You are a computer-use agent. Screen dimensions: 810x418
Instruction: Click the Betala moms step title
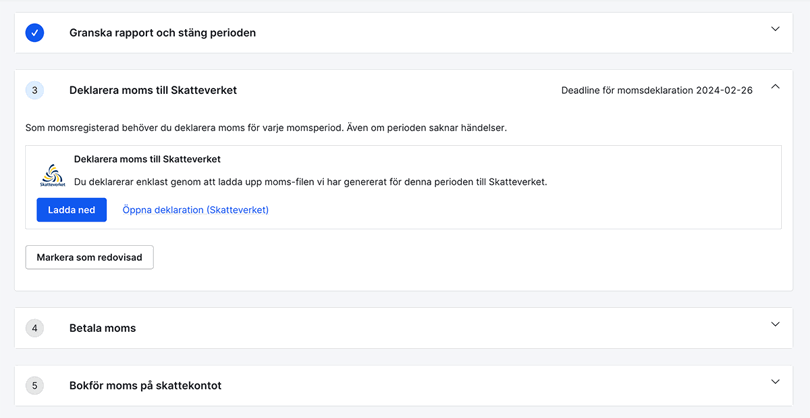[102, 328]
